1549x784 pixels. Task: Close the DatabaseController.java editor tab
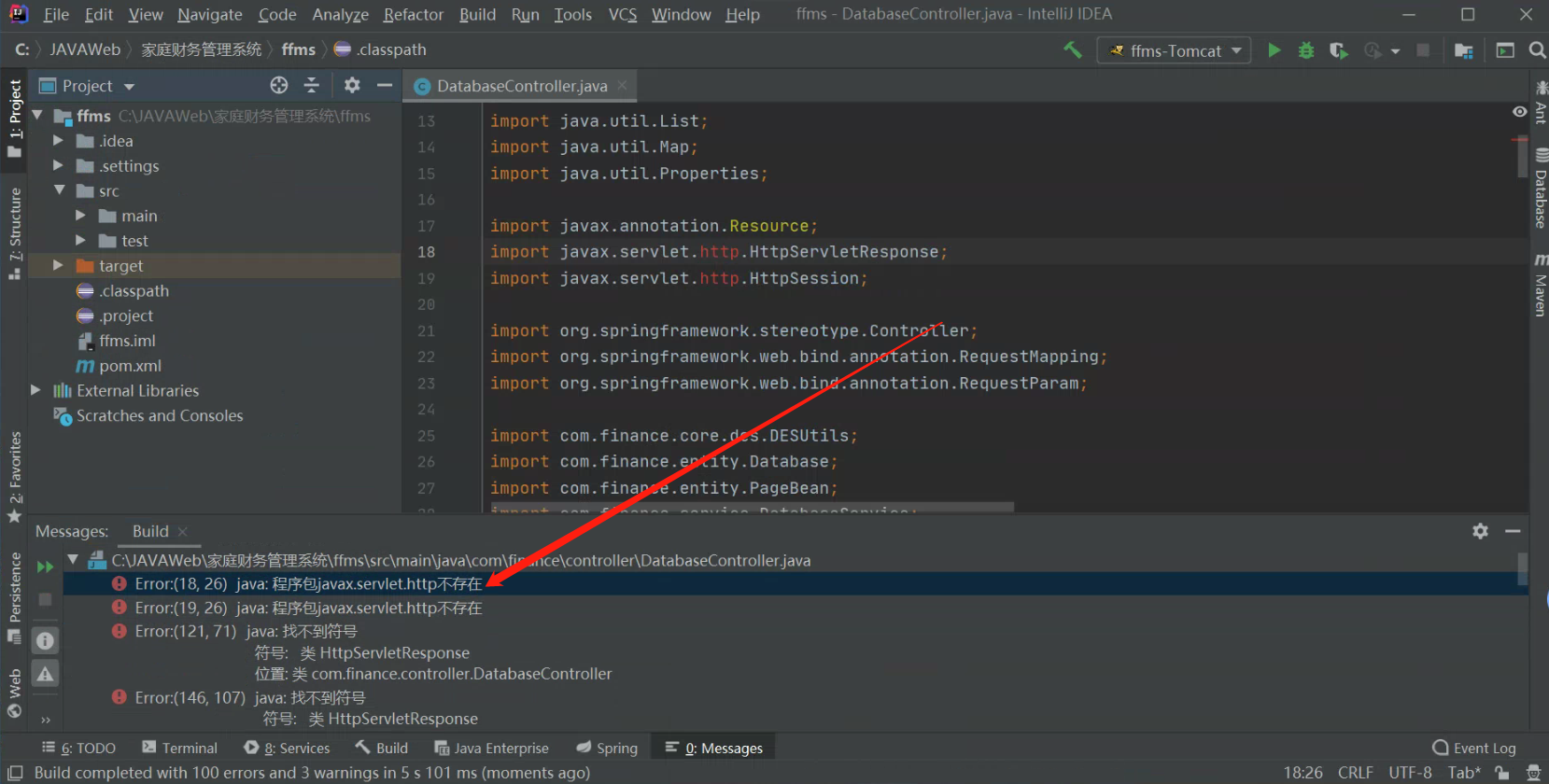pos(623,85)
